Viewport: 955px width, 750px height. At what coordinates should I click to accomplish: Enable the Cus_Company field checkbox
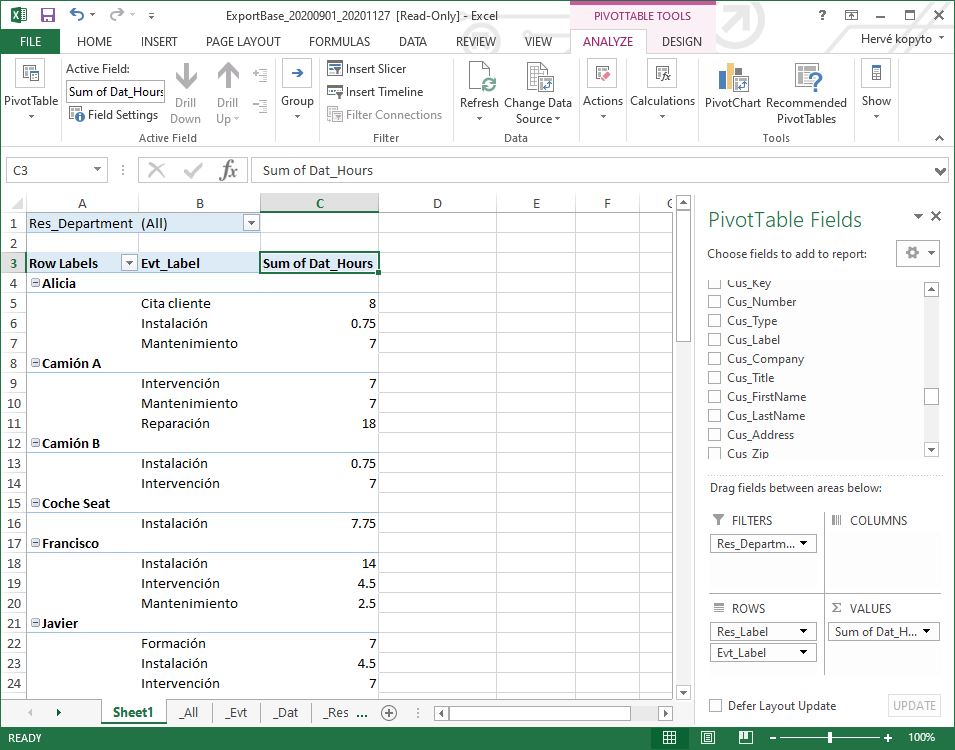point(714,358)
